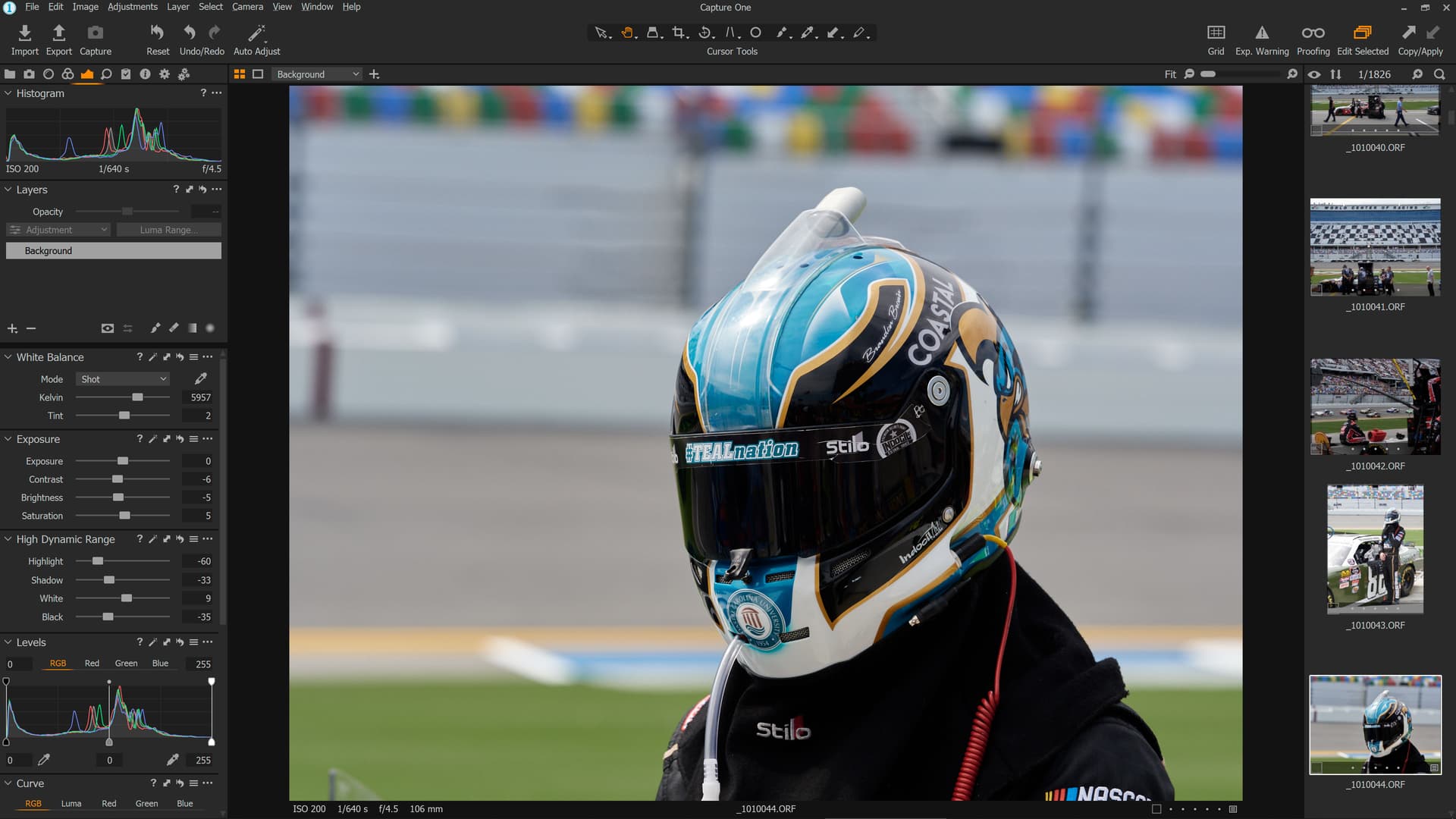Toggle the Grid overlay
The image size is (1456, 819).
point(1216,33)
